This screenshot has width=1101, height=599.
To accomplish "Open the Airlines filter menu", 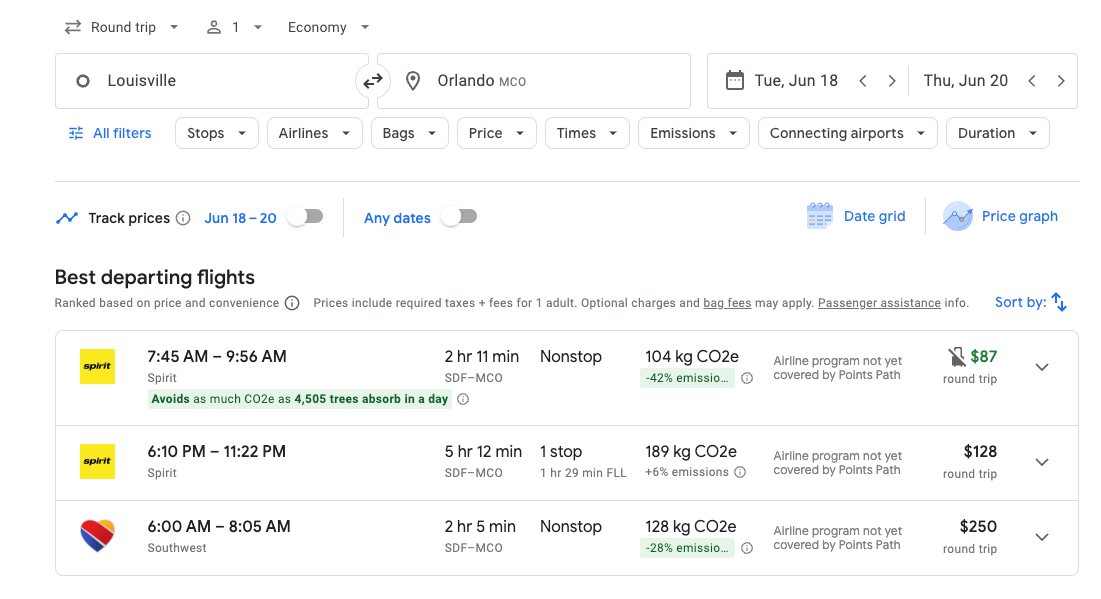I will click(314, 133).
